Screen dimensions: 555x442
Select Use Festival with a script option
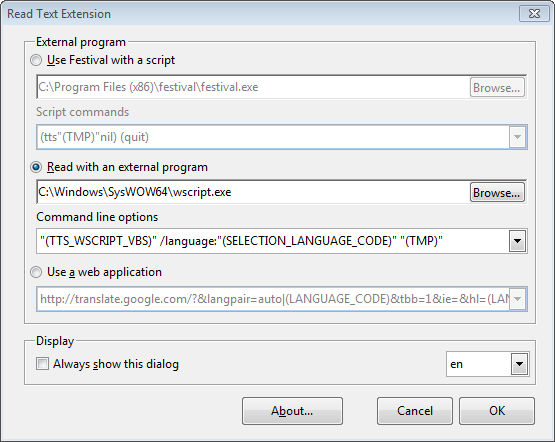36,60
